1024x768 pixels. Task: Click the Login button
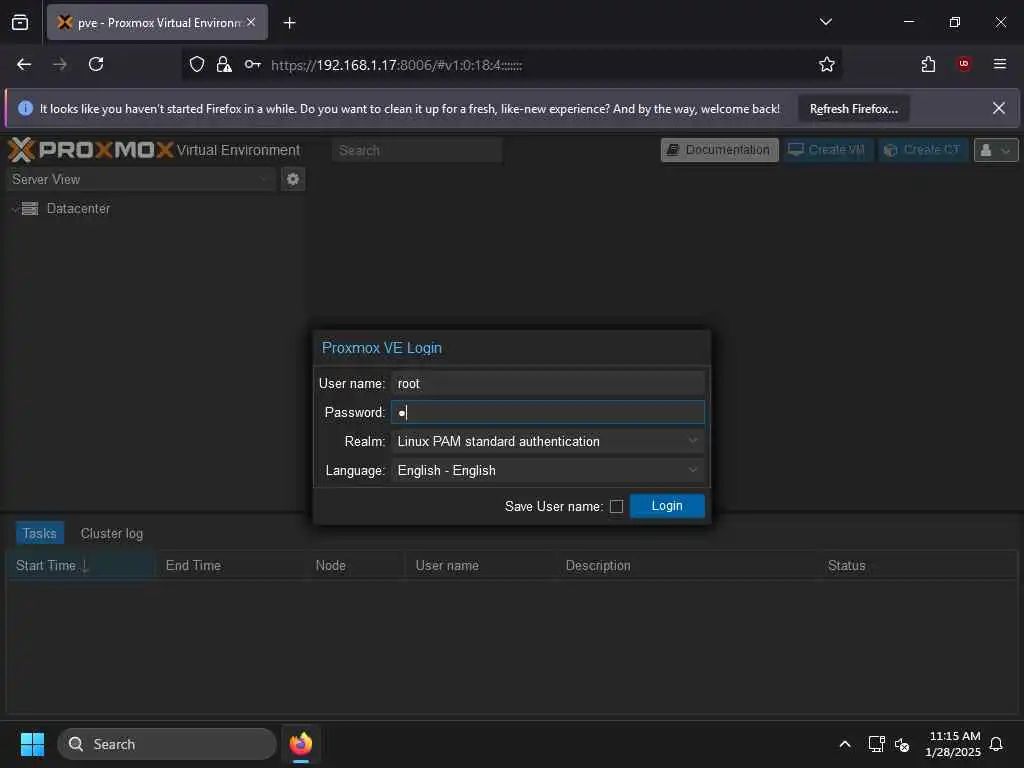pyautogui.click(x=667, y=505)
